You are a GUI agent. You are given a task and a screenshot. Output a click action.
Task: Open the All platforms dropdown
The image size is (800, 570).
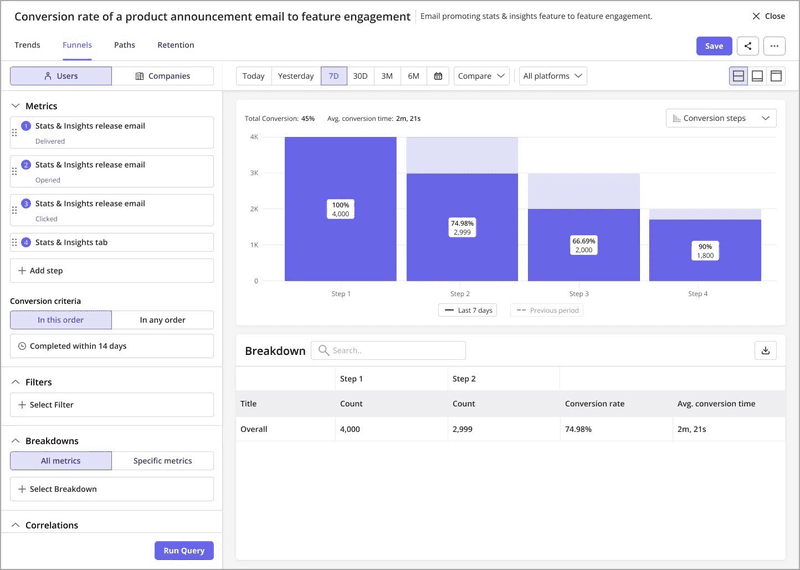click(552, 76)
